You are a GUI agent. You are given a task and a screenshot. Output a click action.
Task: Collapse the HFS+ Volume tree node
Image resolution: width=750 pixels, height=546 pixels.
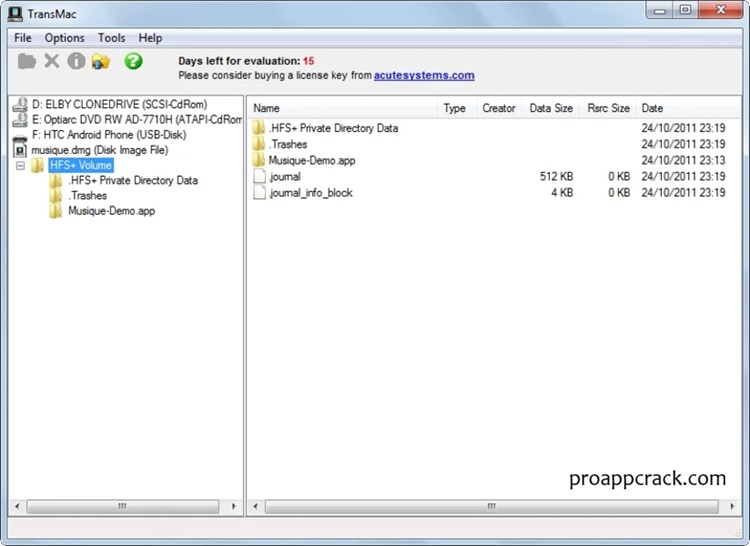20,165
